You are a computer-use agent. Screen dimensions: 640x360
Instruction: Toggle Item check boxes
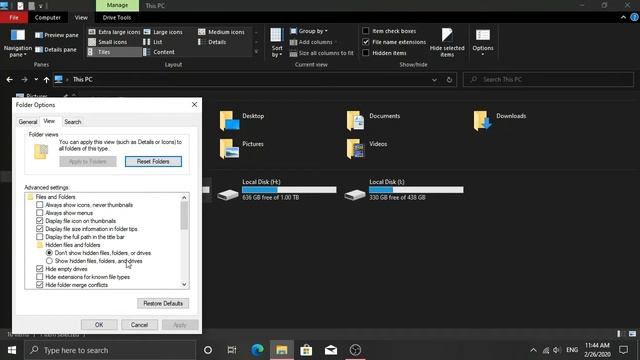point(366,31)
